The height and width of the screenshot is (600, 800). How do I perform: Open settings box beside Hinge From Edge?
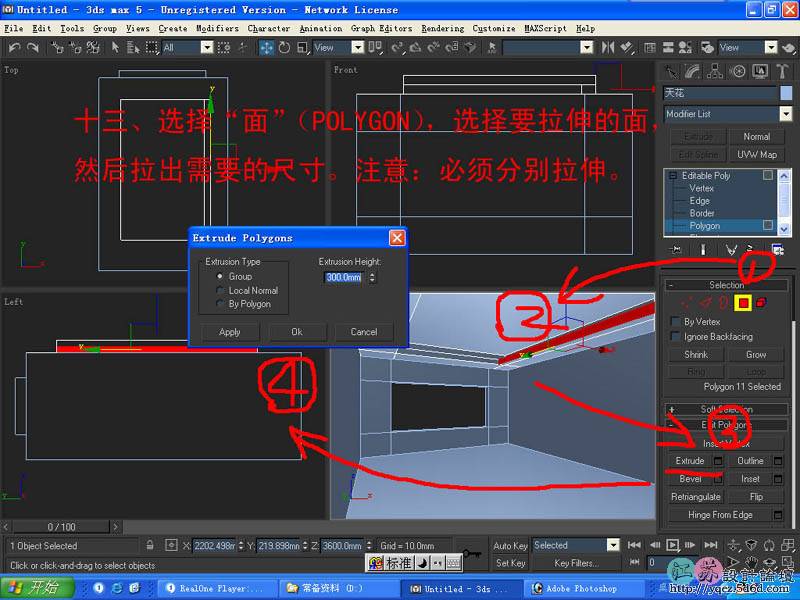pos(778,515)
